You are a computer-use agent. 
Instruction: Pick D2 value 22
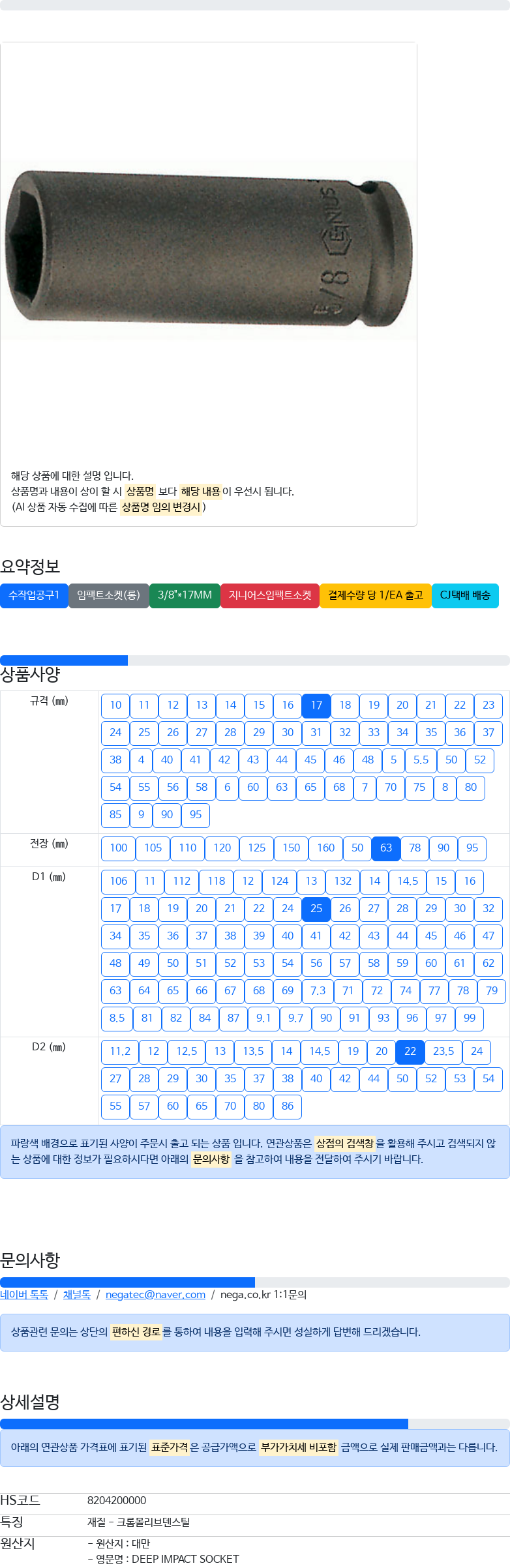(410, 1052)
